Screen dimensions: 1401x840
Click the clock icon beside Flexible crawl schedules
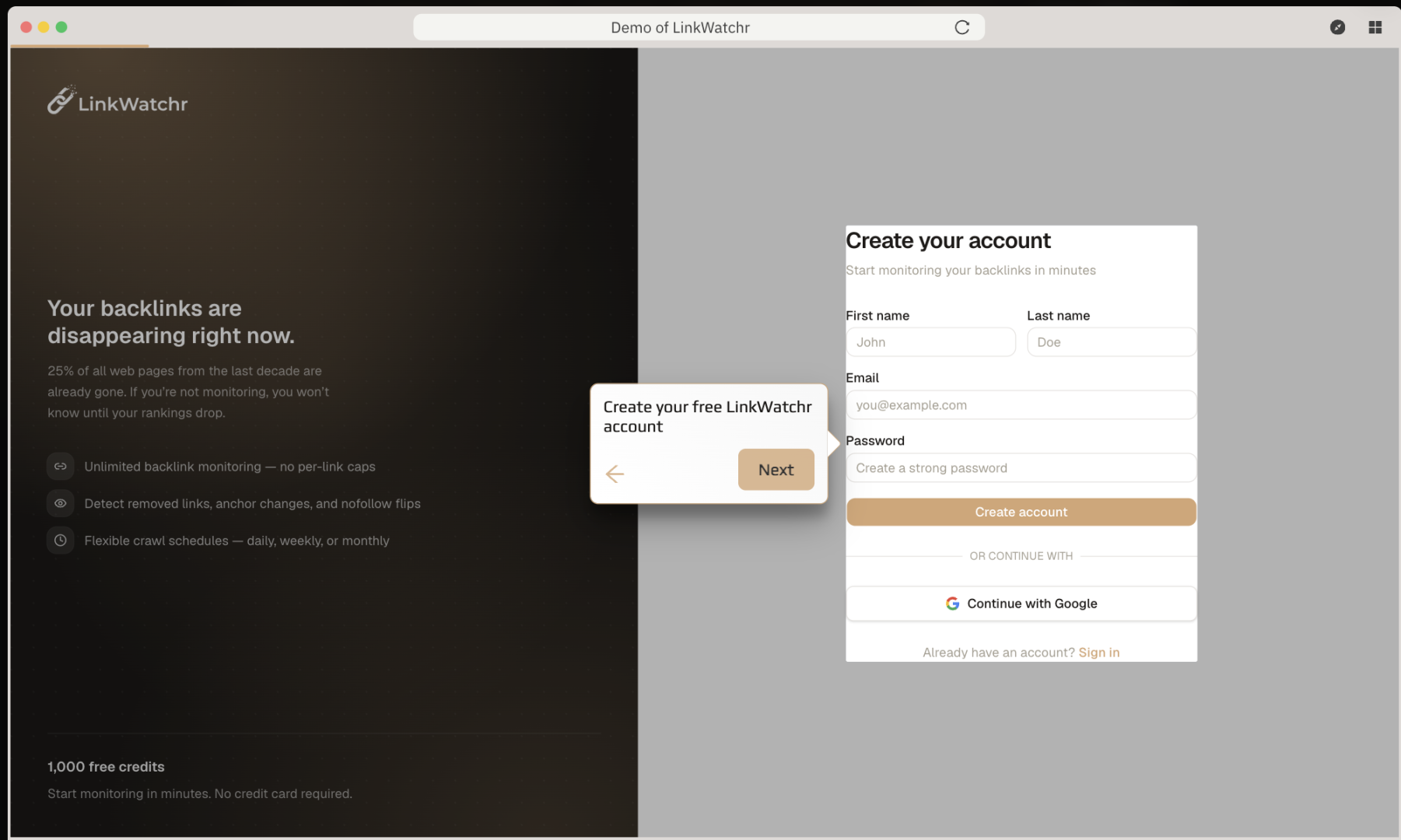pos(60,541)
